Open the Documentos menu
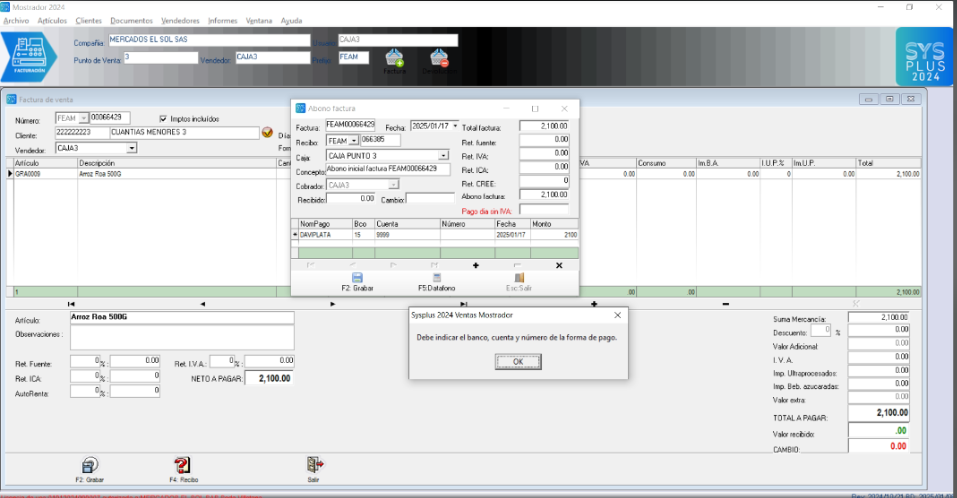Image resolution: width=957 pixels, height=498 pixels. pos(131,21)
